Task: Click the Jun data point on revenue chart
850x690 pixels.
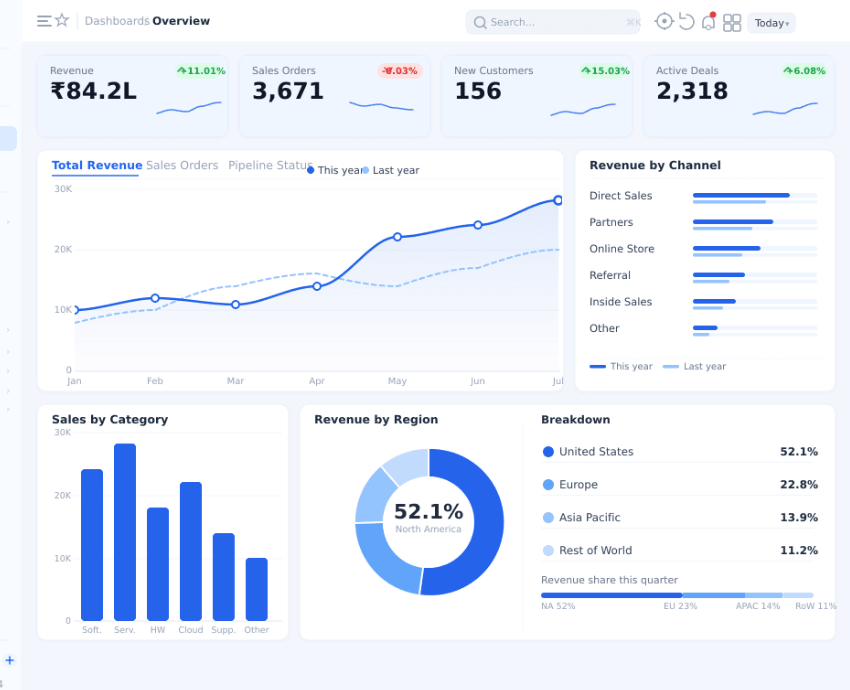Action: [478, 225]
